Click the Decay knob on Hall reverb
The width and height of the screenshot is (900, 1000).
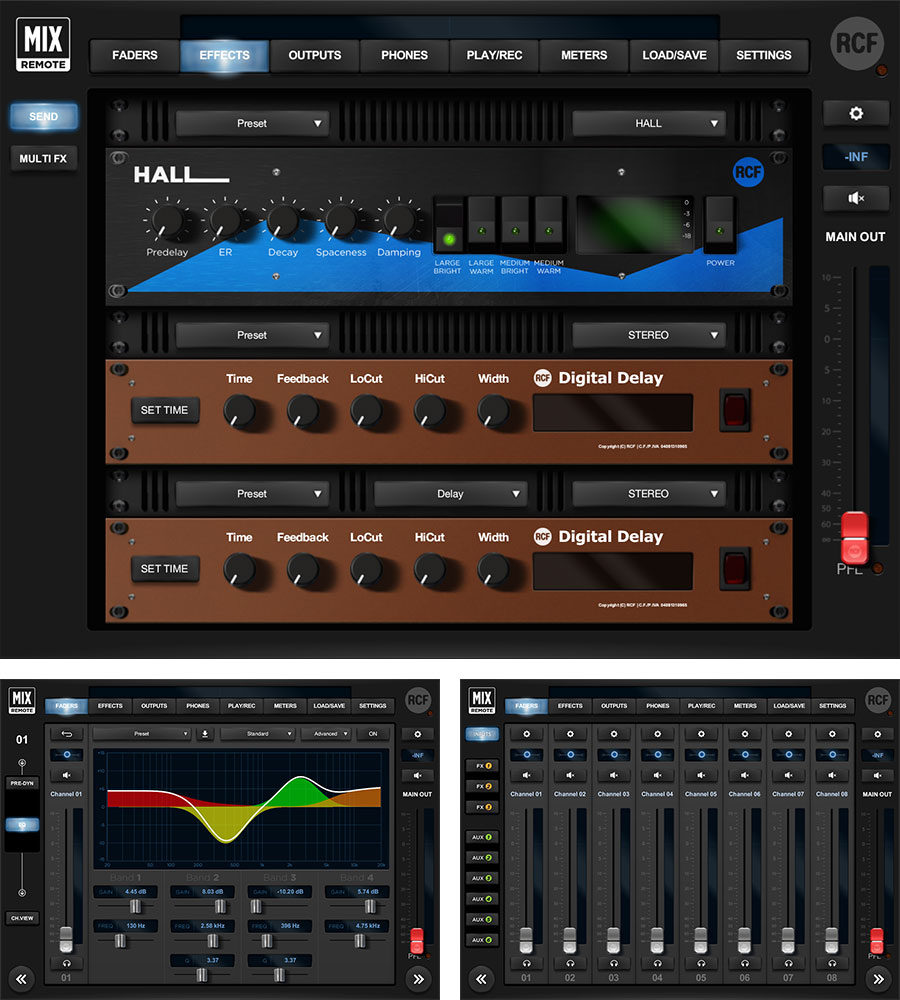283,221
